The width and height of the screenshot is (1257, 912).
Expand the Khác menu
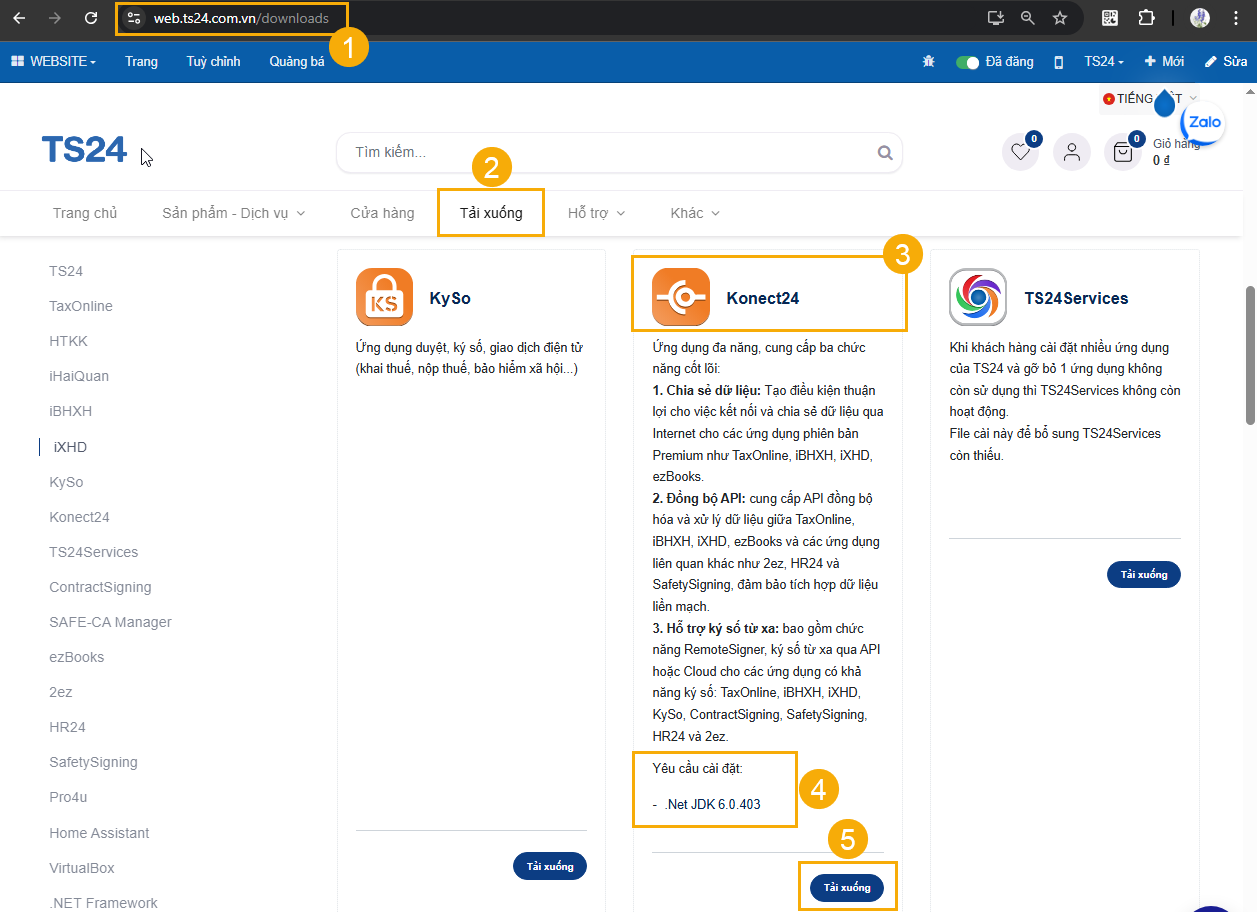(x=695, y=213)
